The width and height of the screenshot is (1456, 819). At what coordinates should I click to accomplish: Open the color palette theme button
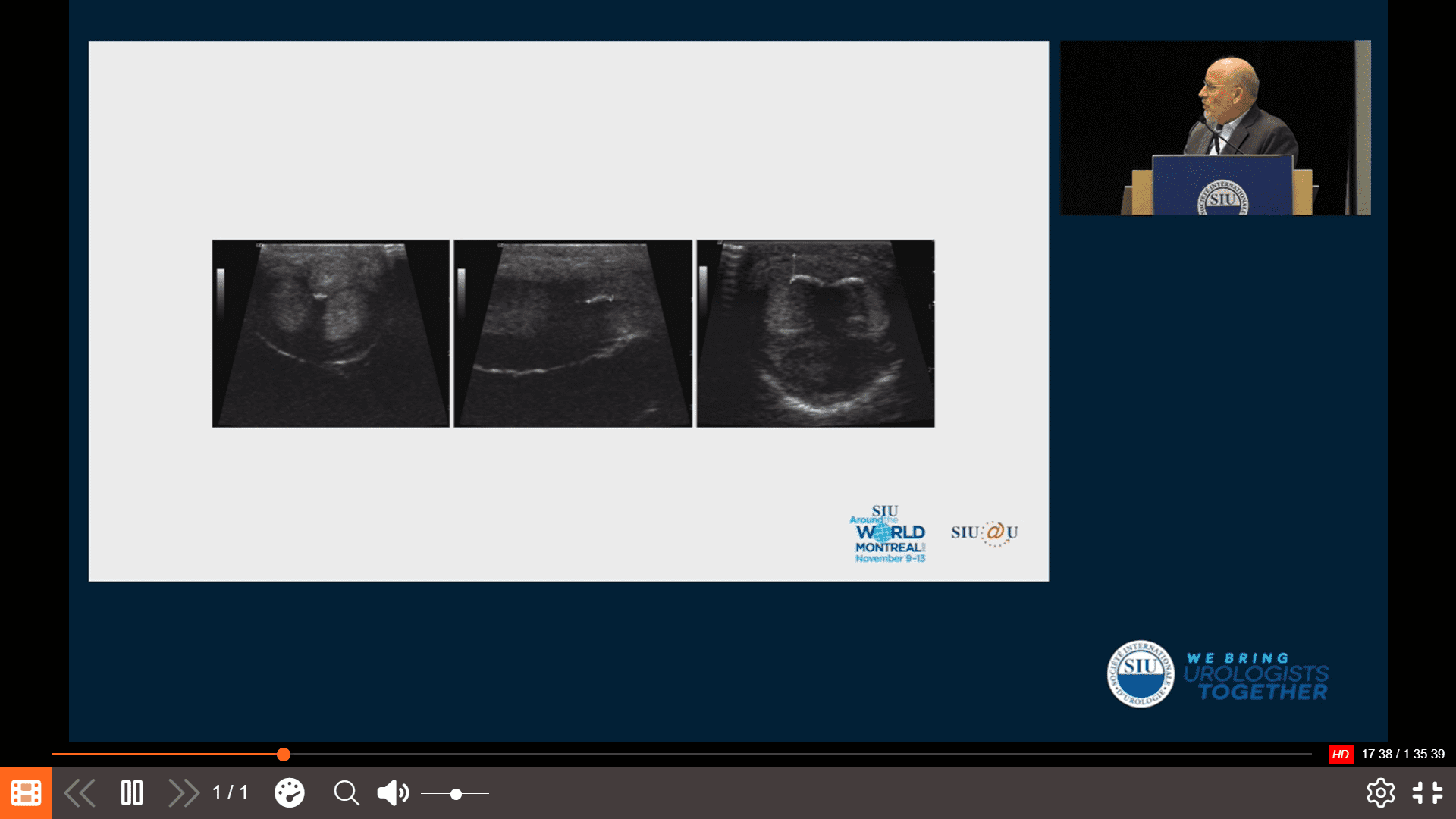tap(289, 793)
